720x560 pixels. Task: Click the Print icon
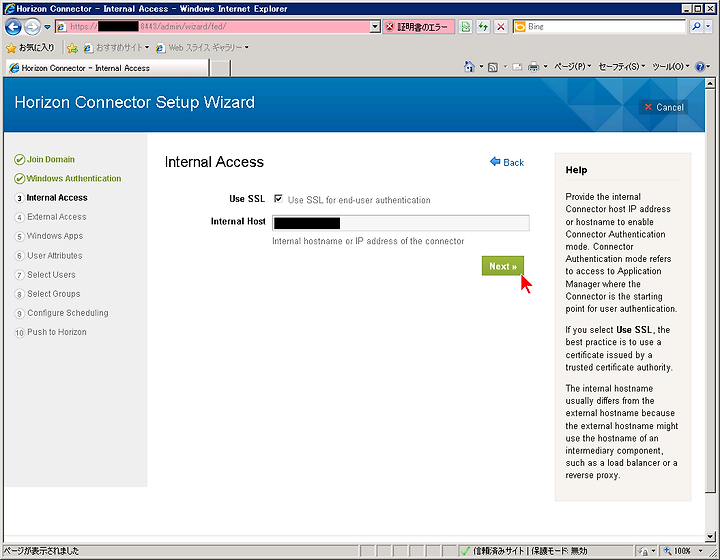point(533,67)
